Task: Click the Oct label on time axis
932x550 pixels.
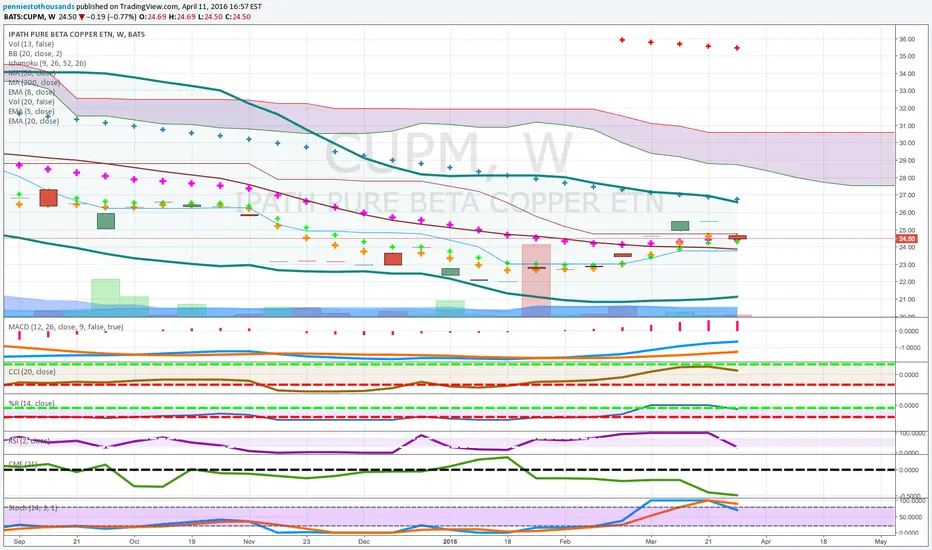Action: click(x=134, y=542)
